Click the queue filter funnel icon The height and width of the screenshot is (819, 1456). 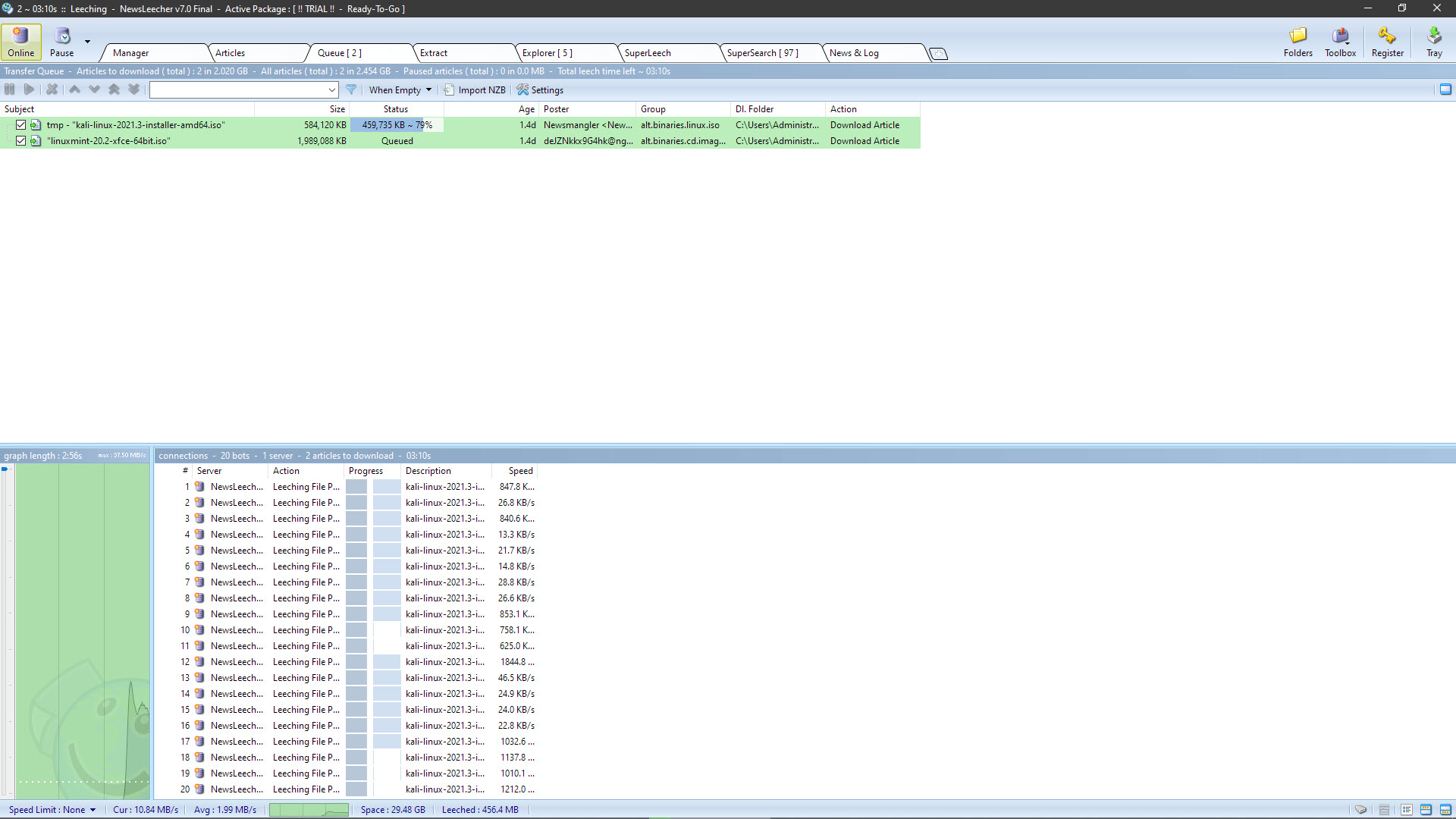click(x=351, y=89)
